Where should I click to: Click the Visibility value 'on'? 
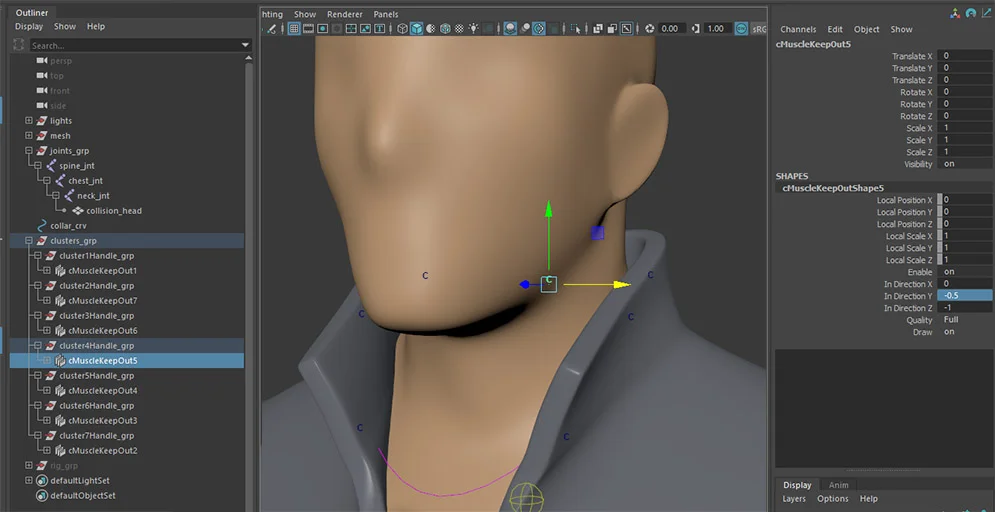pos(949,164)
